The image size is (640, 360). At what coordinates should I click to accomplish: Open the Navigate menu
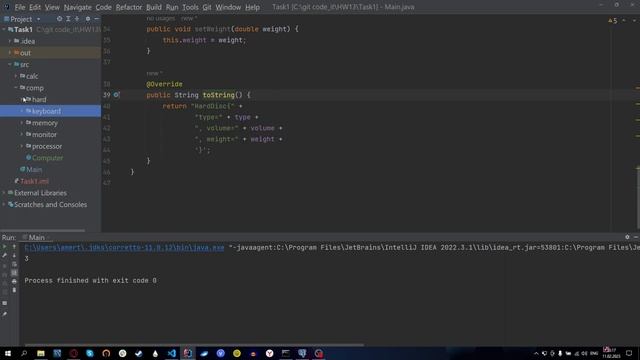tap(78, 7)
